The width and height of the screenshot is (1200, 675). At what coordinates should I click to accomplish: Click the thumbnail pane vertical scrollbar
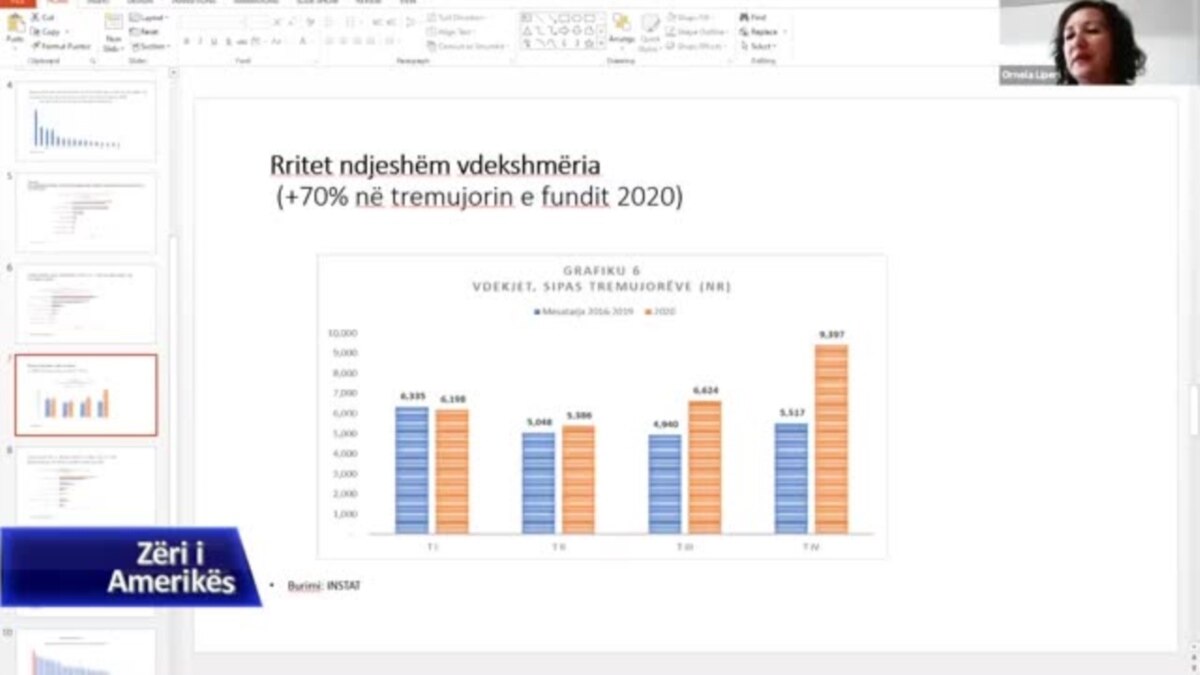pos(173,370)
